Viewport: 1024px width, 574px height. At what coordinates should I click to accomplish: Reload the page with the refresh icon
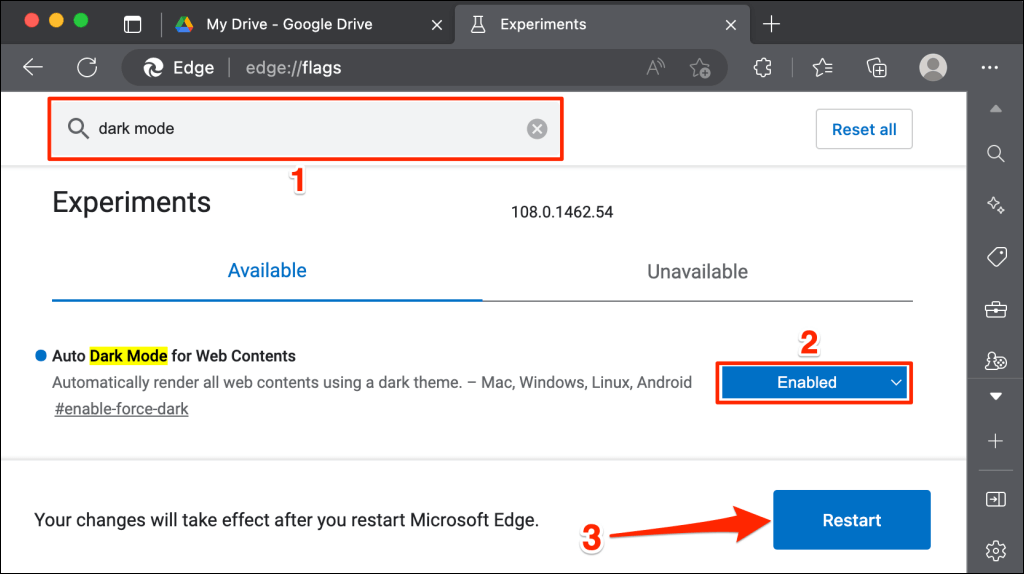[87, 67]
